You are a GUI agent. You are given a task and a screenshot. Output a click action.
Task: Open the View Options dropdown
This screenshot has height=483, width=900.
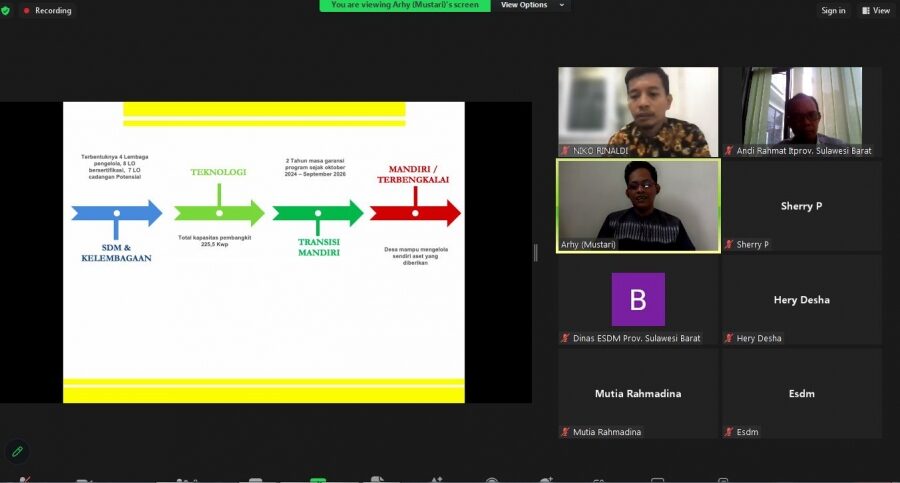point(532,5)
